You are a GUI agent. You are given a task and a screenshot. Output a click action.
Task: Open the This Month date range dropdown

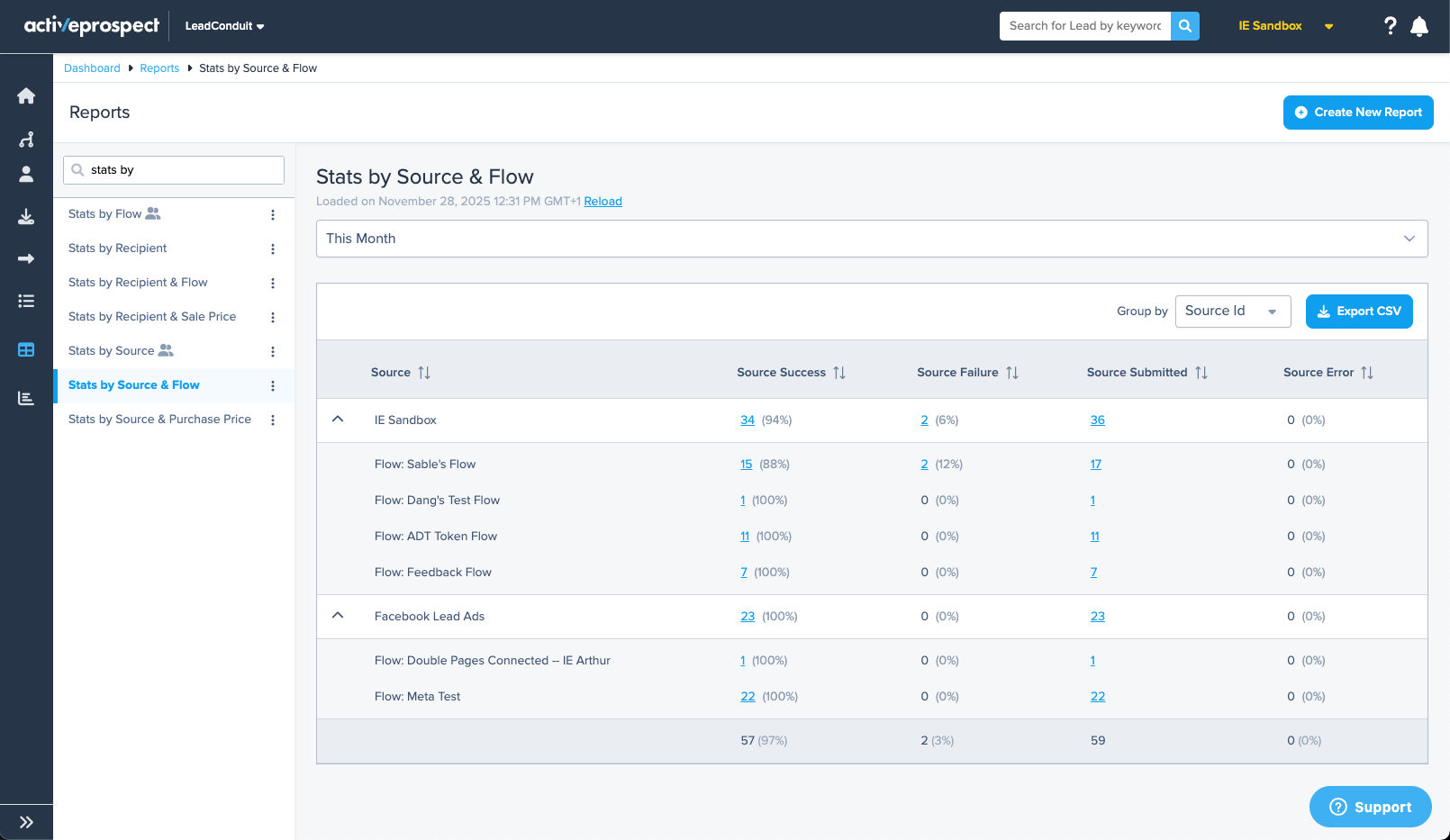coord(872,239)
